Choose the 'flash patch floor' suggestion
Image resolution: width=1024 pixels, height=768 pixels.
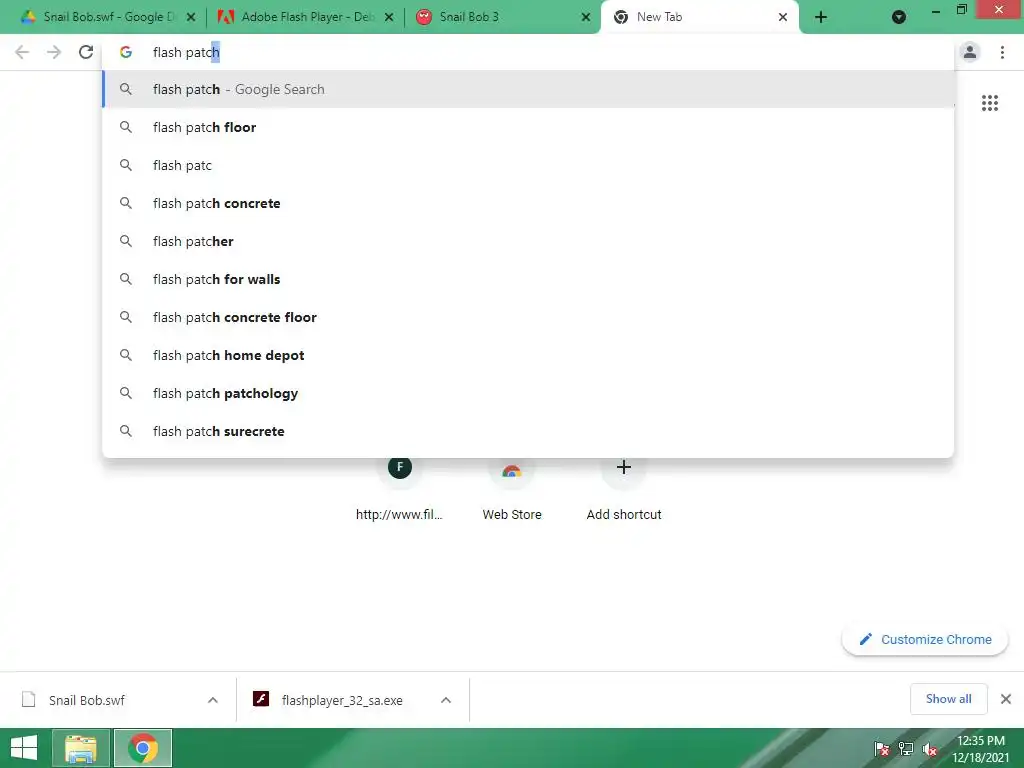click(x=528, y=127)
